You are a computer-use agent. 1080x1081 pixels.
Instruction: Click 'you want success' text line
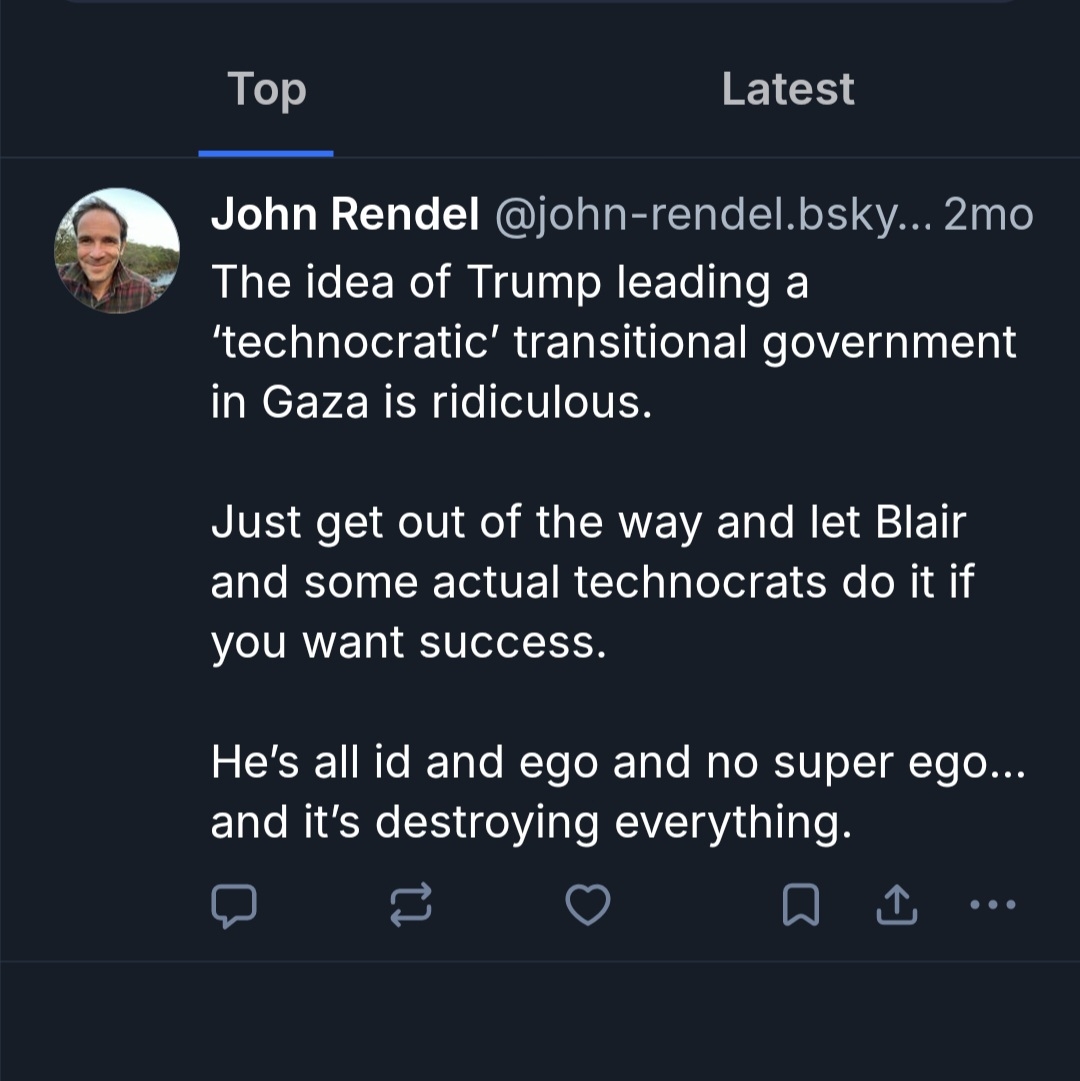(408, 642)
